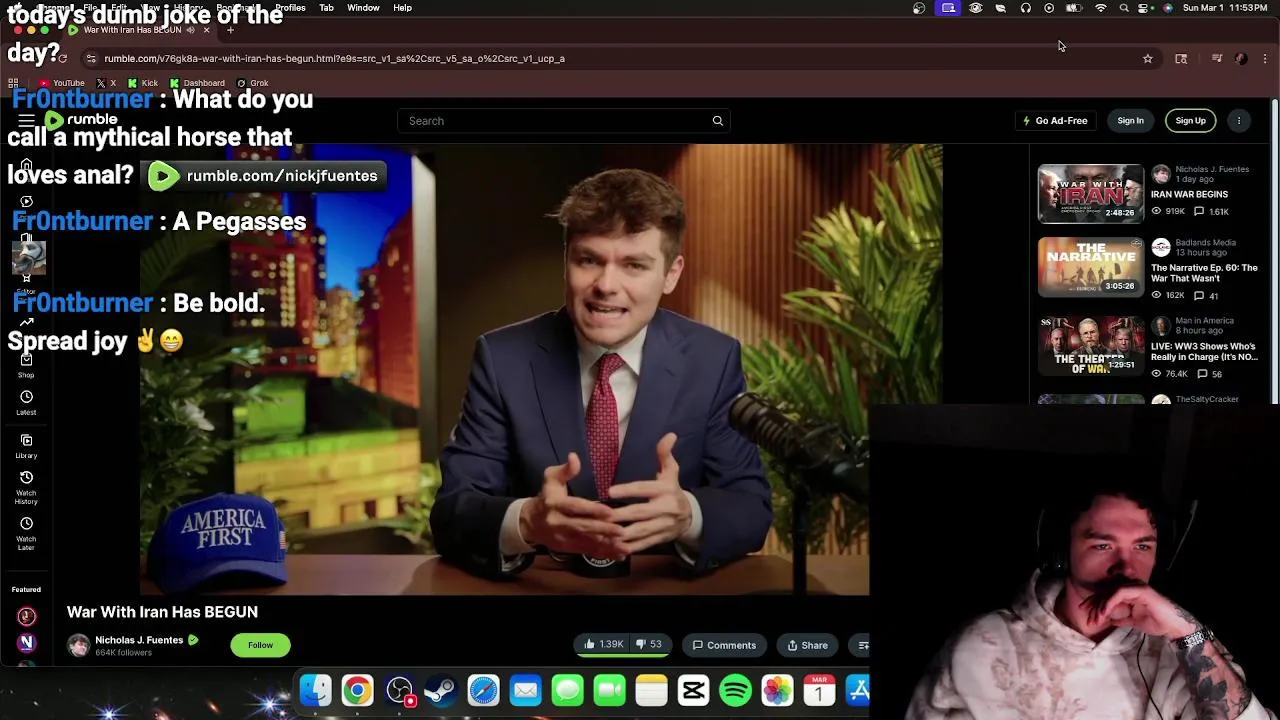
Task: Open Watch History in Rumble sidebar
Action: (x=26, y=487)
